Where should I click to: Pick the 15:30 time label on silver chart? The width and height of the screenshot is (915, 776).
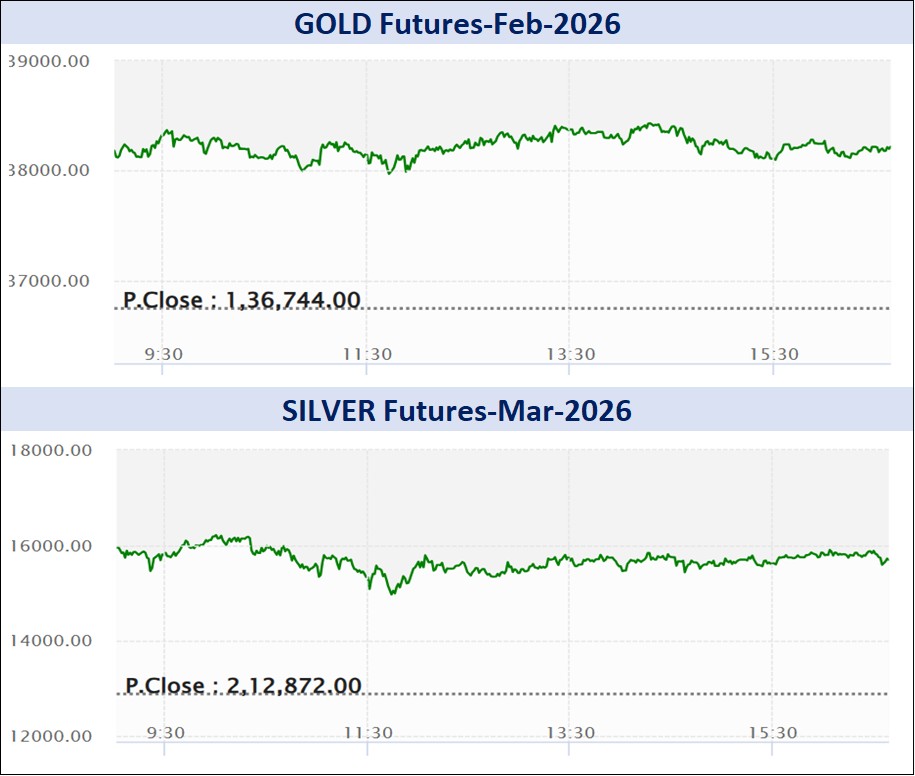coord(773,733)
